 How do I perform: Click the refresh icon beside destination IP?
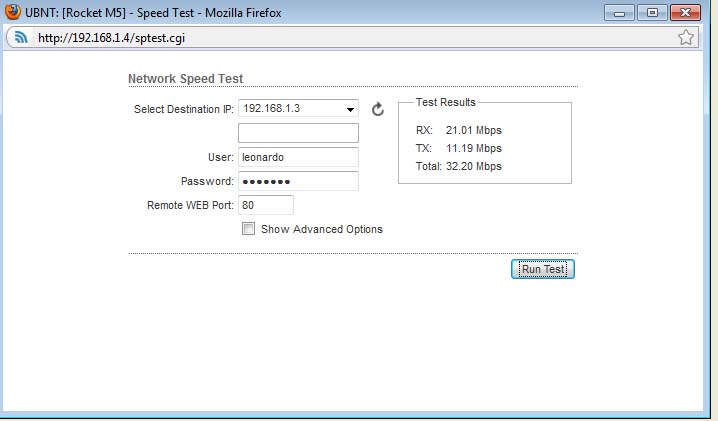378,109
